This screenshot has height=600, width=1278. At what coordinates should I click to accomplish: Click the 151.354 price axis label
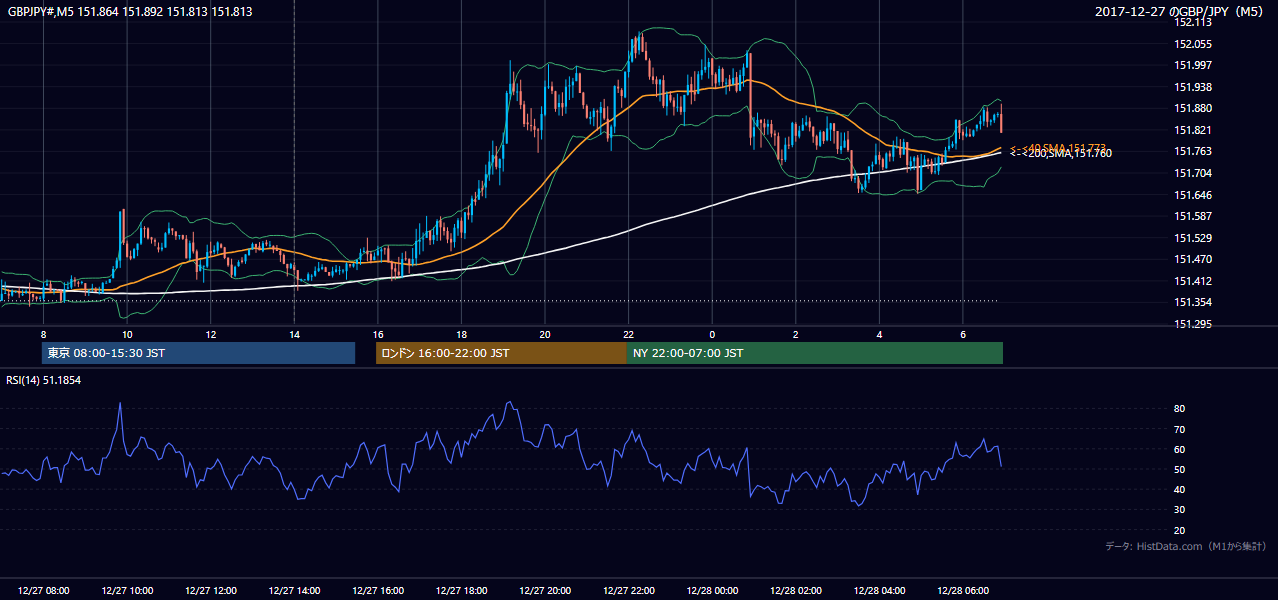1193,302
